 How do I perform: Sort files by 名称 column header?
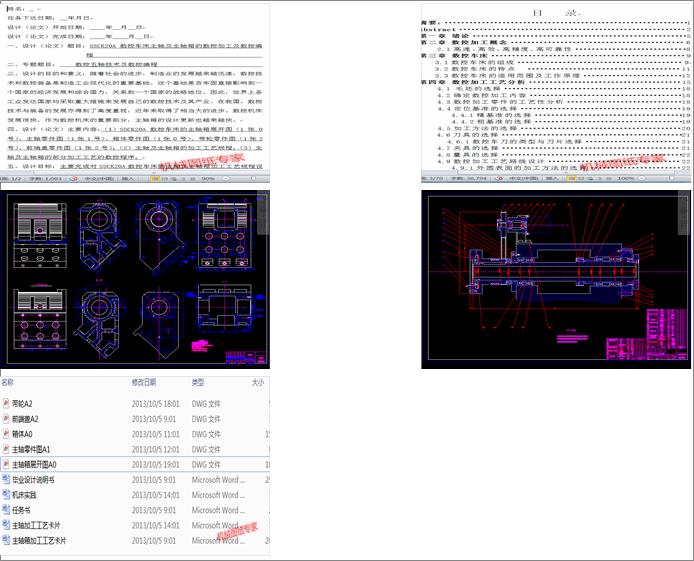8,383
